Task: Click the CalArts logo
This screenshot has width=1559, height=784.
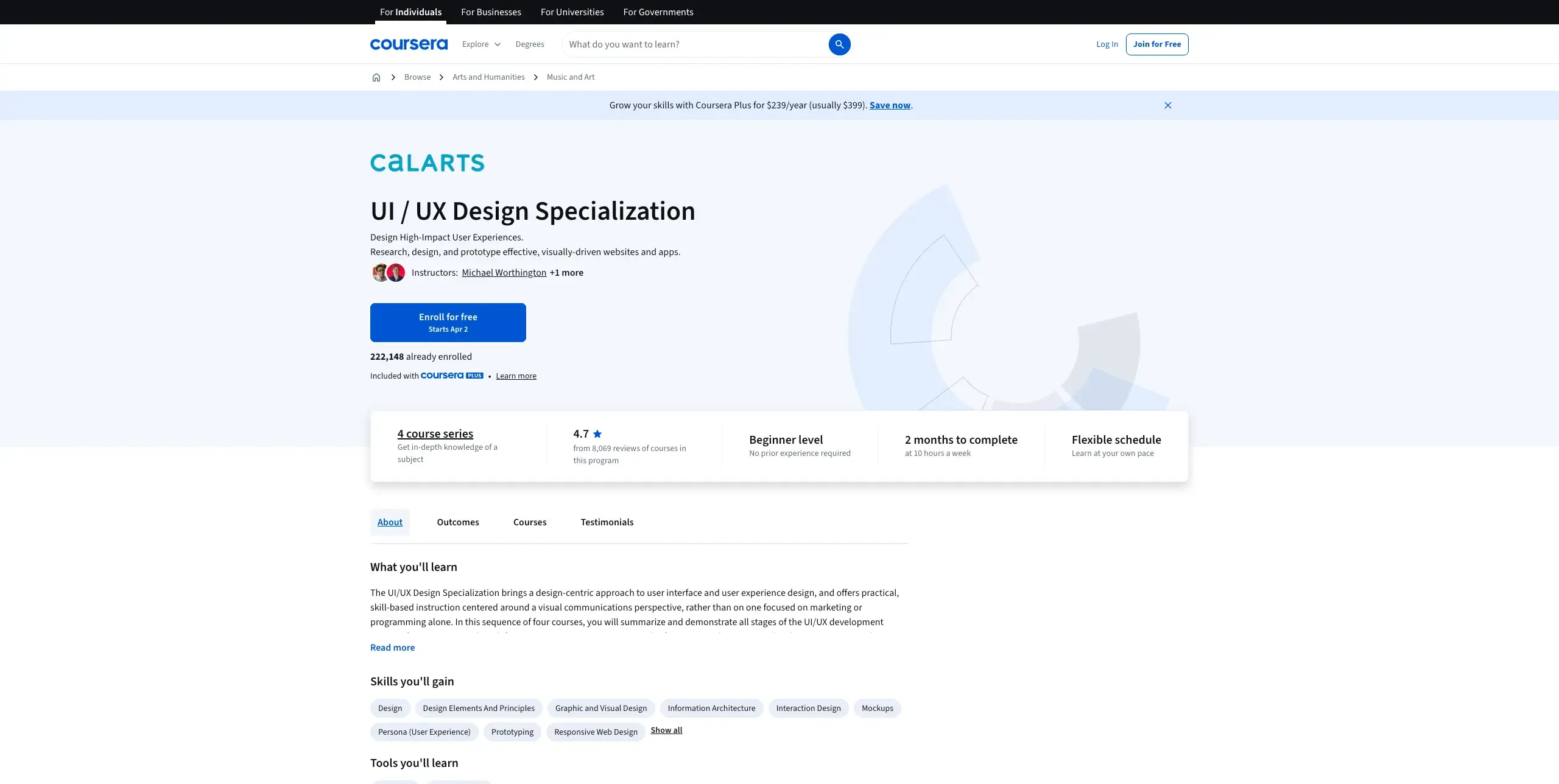Action: [x=427, y=163]
